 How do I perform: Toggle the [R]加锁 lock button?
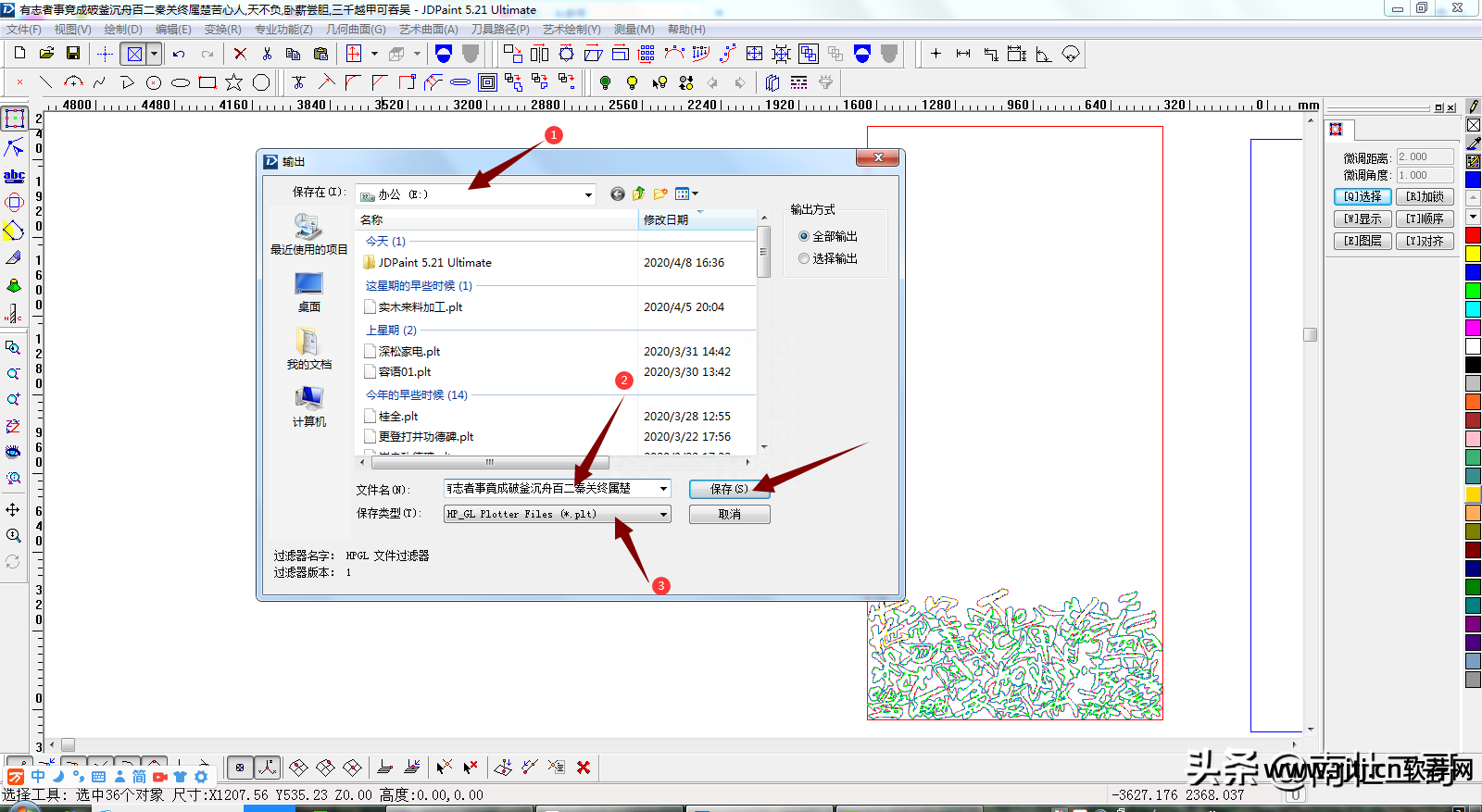(x=1425, y=196)
